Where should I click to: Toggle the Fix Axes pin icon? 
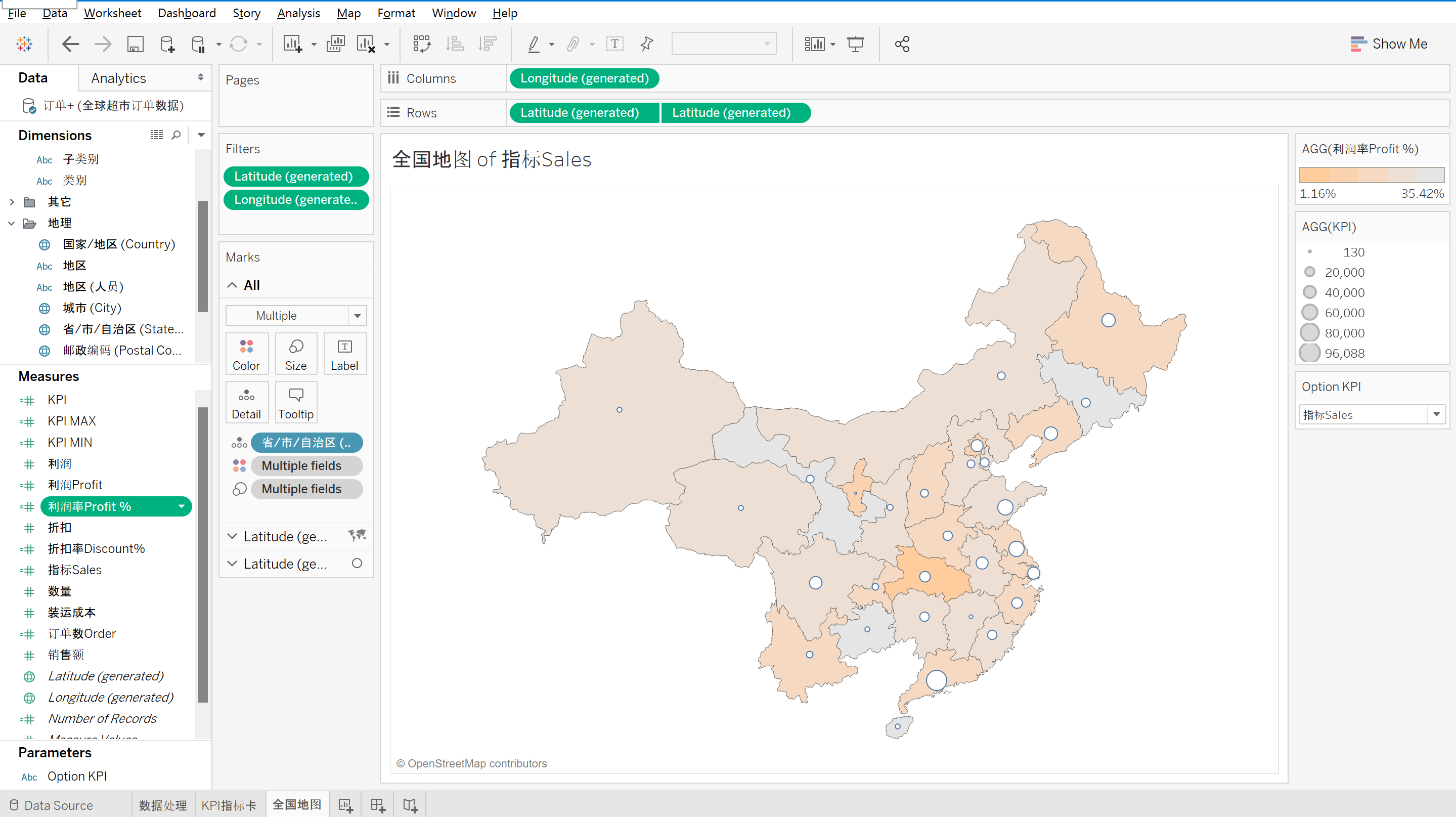click(x=647, y=44)
